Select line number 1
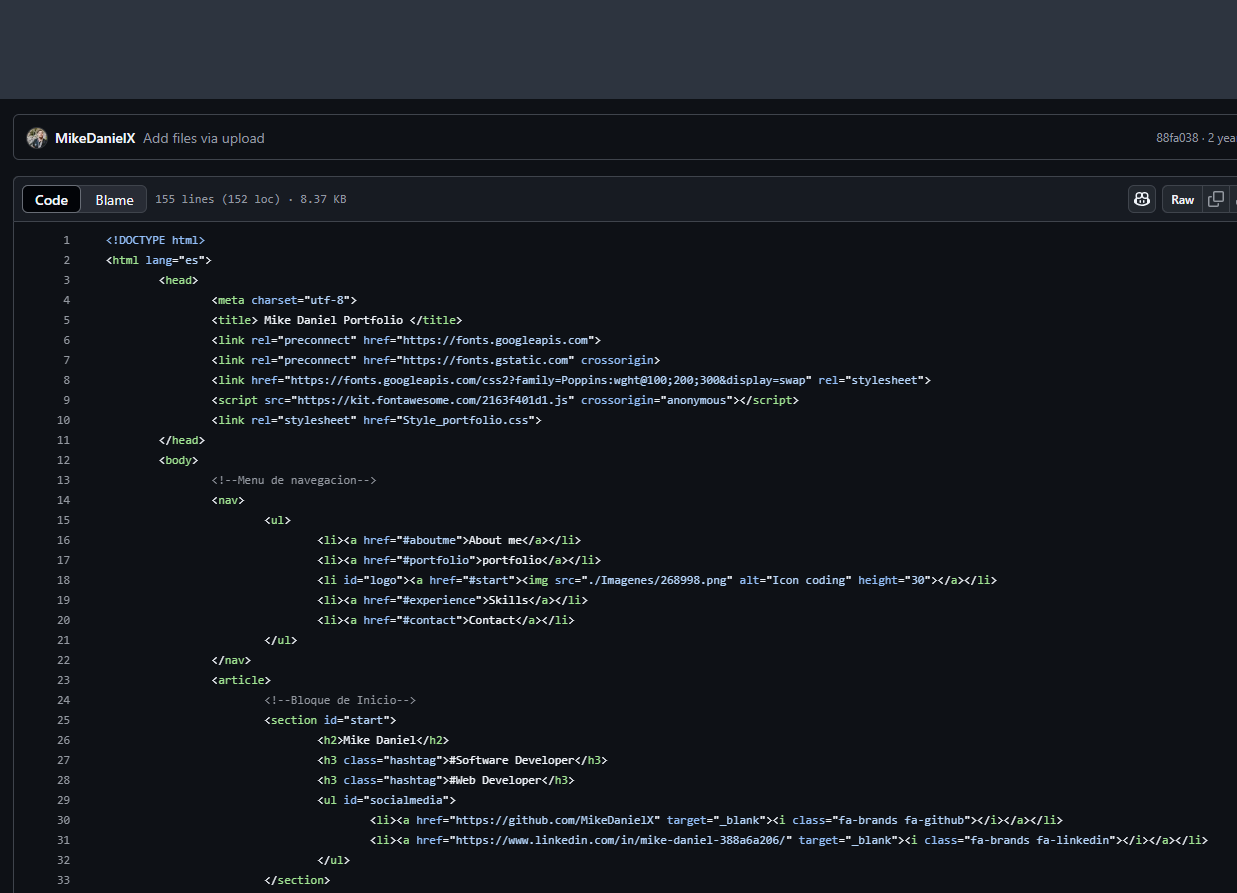Image resolution: width=1237 pixels, height=893 pixels. click(x=66, y=240)
